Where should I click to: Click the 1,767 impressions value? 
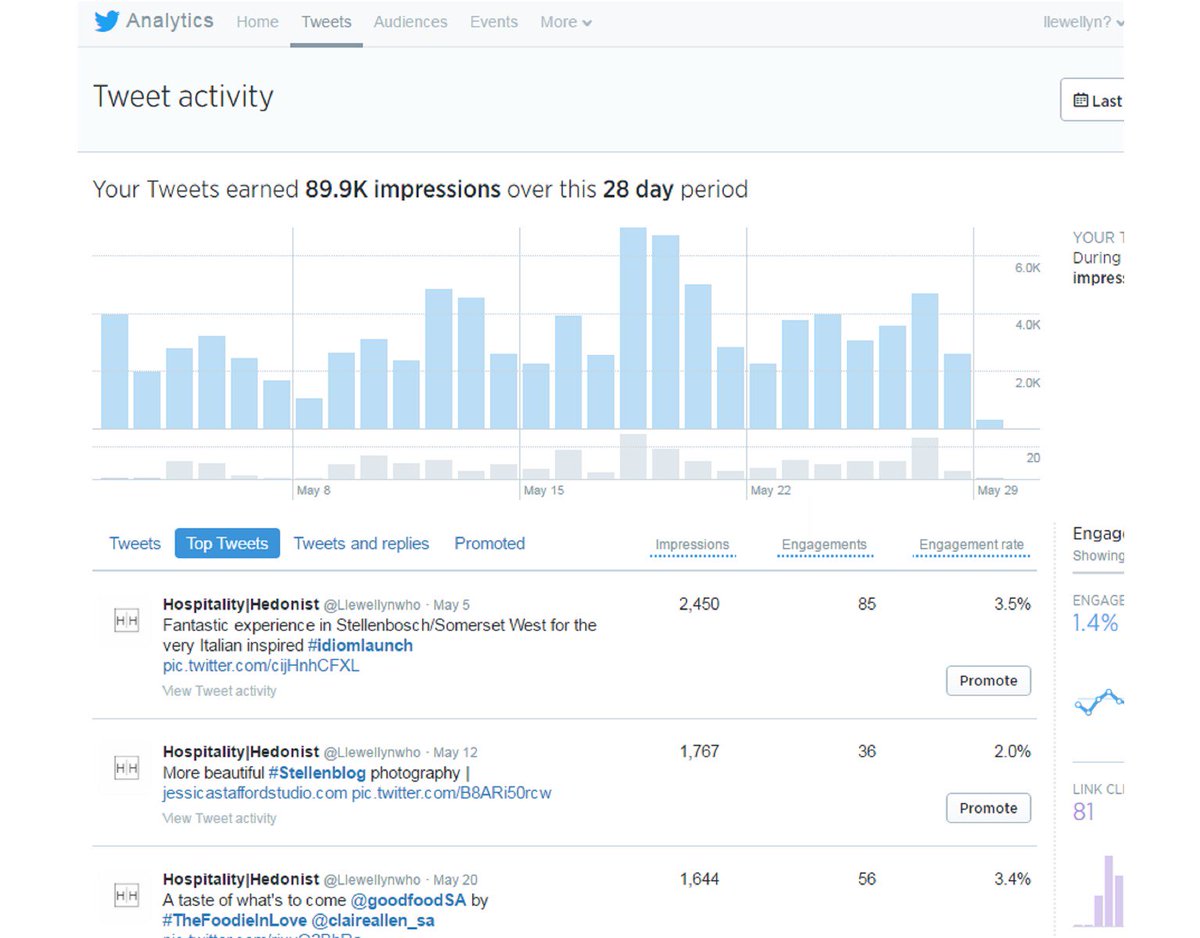[x=699, y=751]
